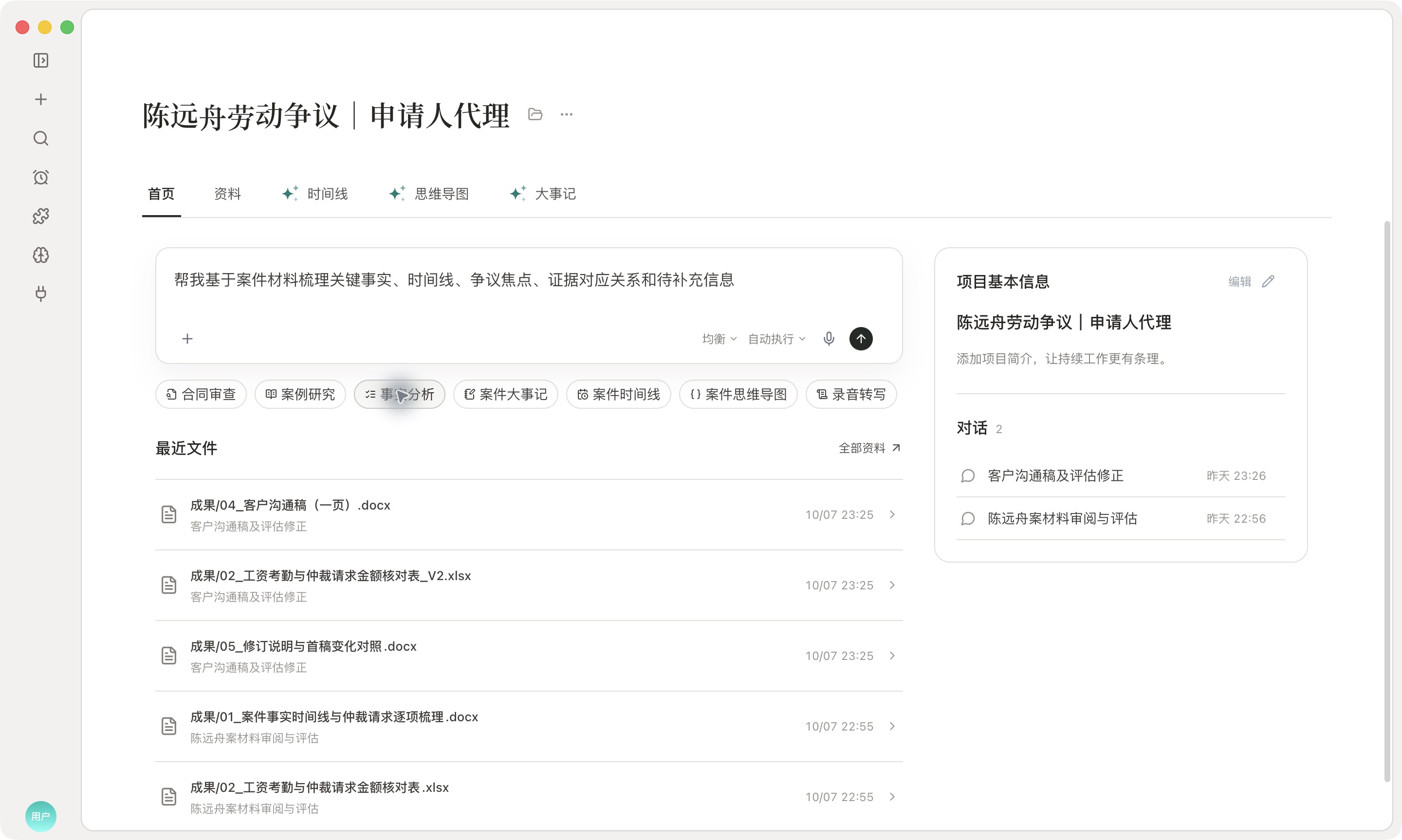Open the three-dot more menu by title
Screen dimensions: 1402x840
(x=567, y=114)
